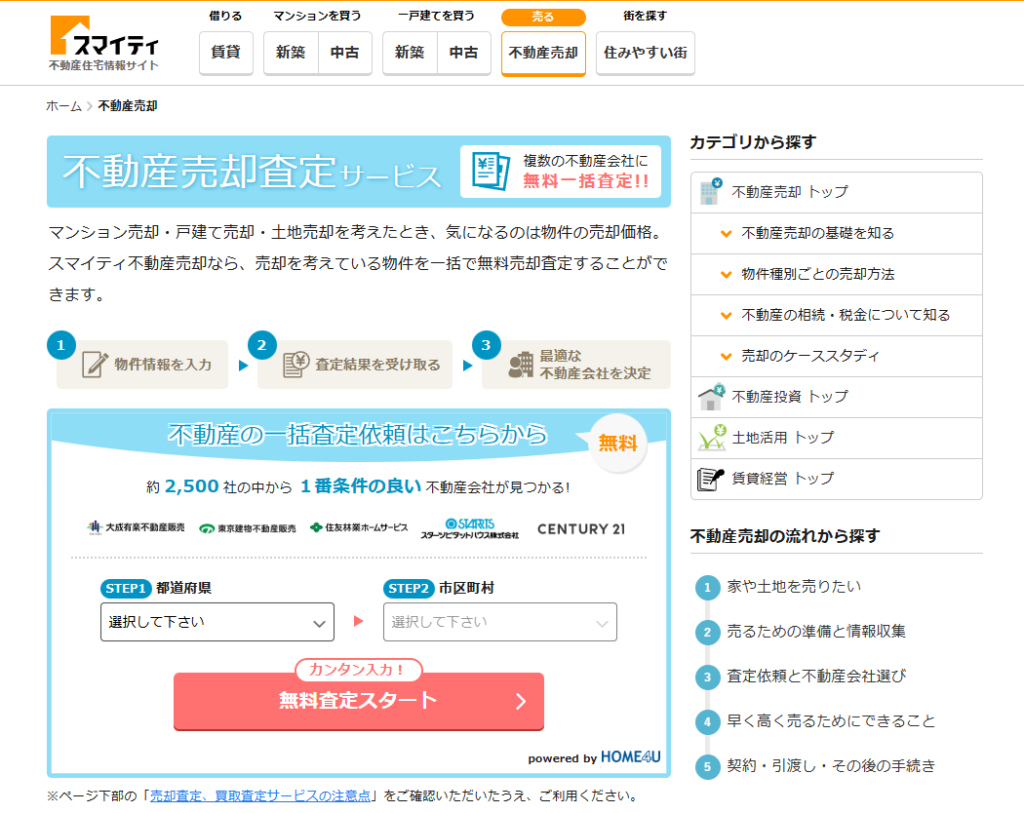
Task: Select the 賃貸 navigation tab
Action: tap(226, 53)
